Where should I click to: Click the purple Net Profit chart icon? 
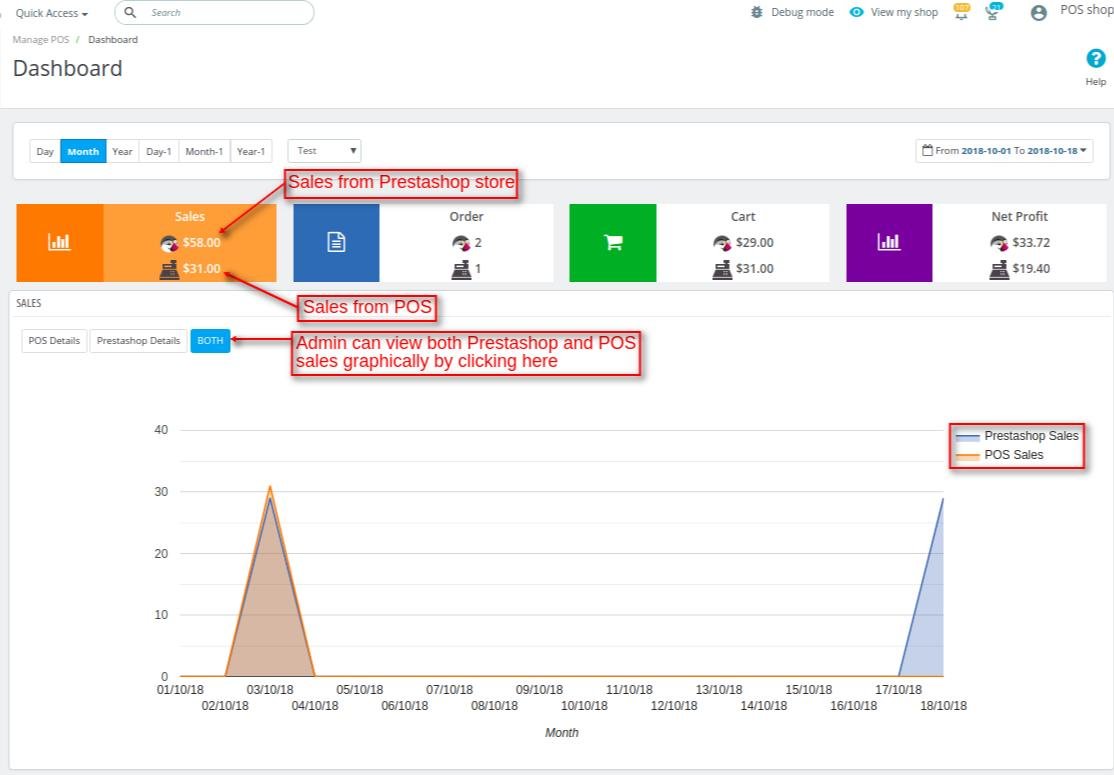(889, 242)
